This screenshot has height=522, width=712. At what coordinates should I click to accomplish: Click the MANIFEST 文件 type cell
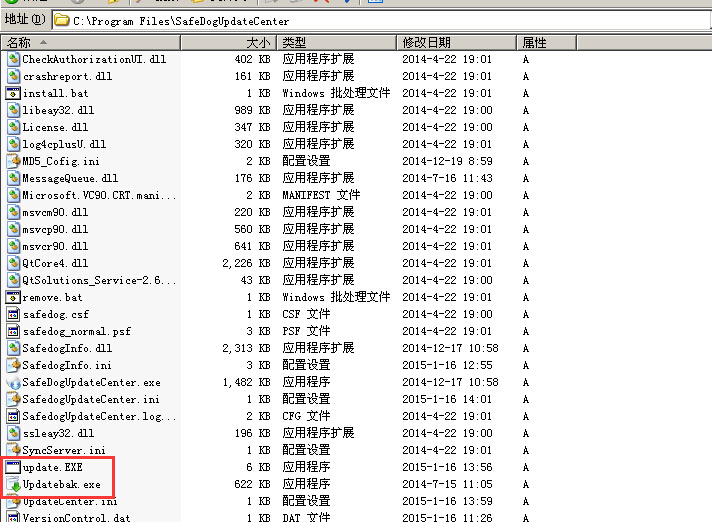click(x=321, y=195)
